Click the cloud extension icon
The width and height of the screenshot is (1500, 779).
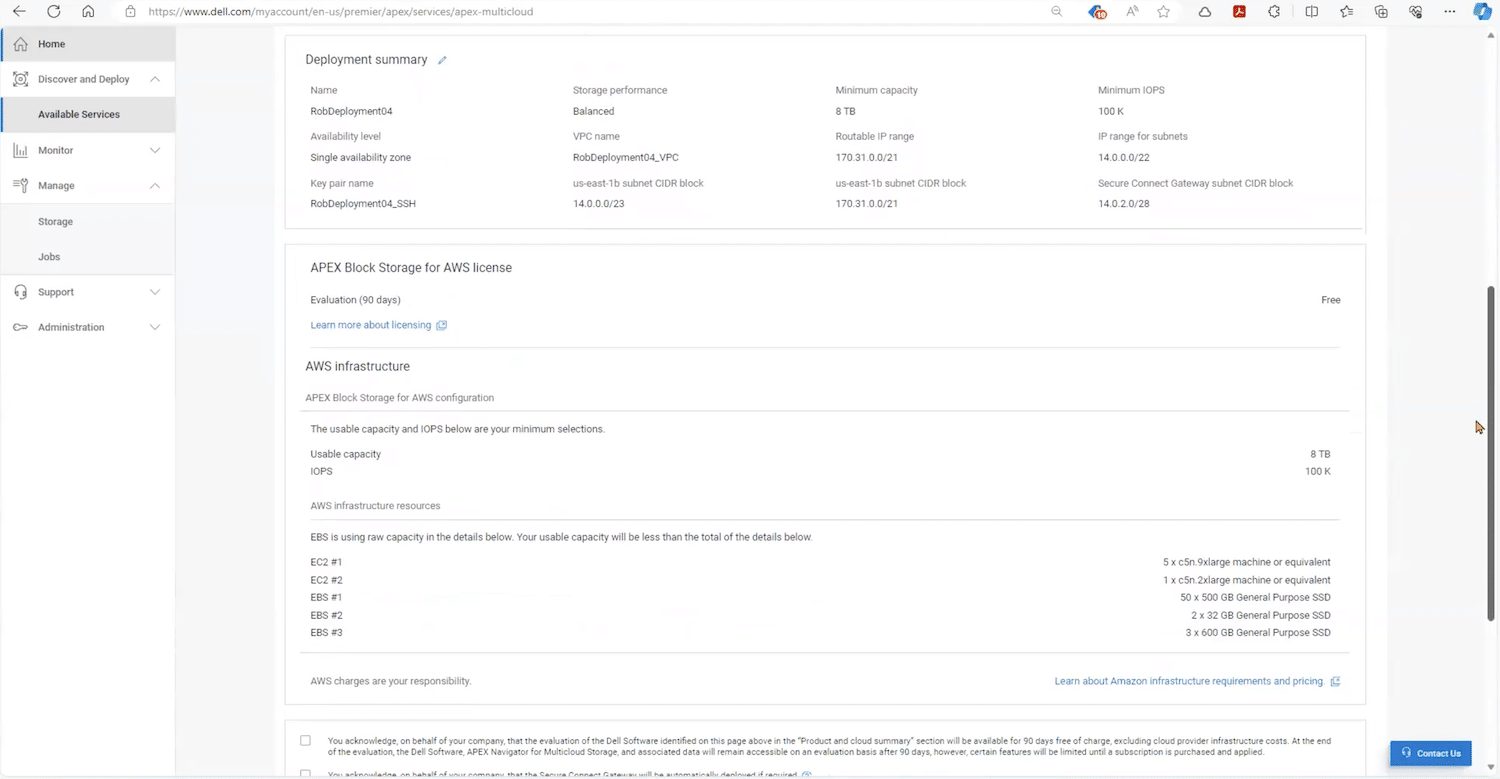coord(1205,12)
